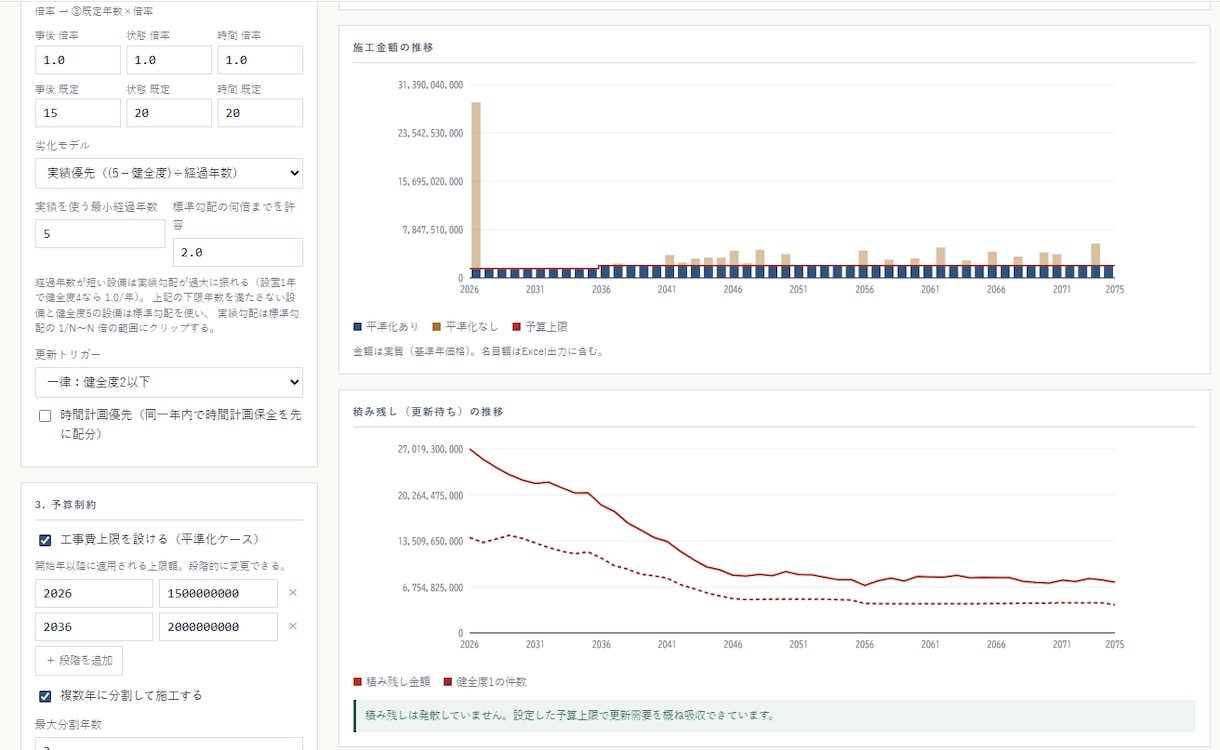The image size is (1220, 750).
Task: Click the + 段階を追加 button
Action: (x=79, y=660)
